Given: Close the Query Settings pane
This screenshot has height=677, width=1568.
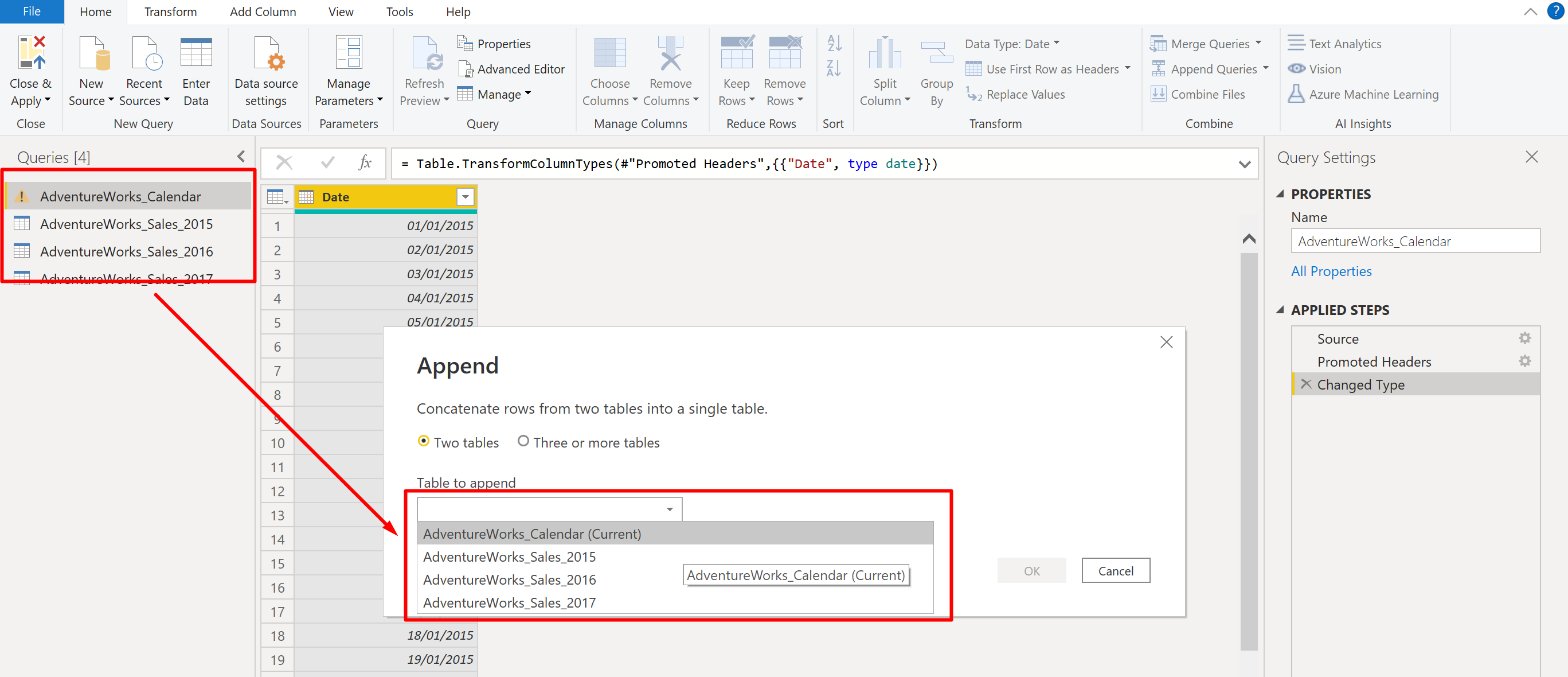Looking at the screenshot, I should click(x=1531, y=157).
